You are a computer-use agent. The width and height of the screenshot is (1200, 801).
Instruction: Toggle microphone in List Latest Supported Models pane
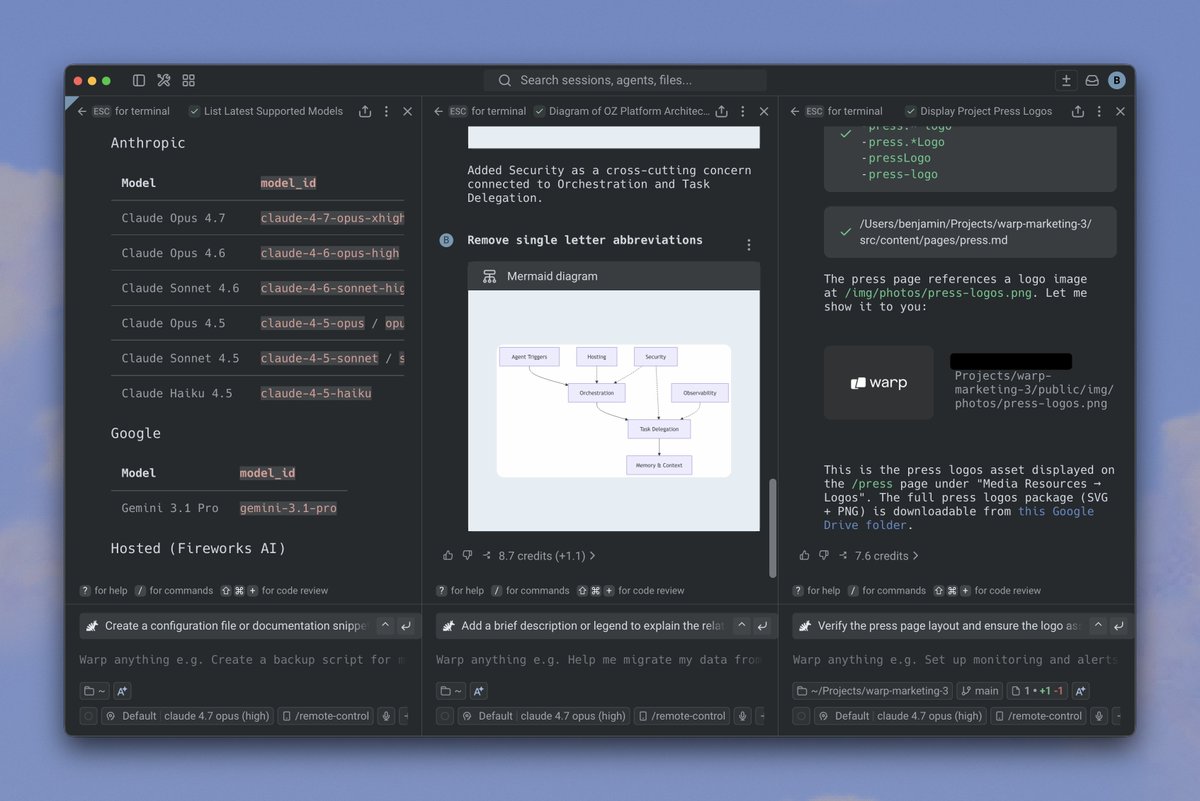(x=387, y=716)
